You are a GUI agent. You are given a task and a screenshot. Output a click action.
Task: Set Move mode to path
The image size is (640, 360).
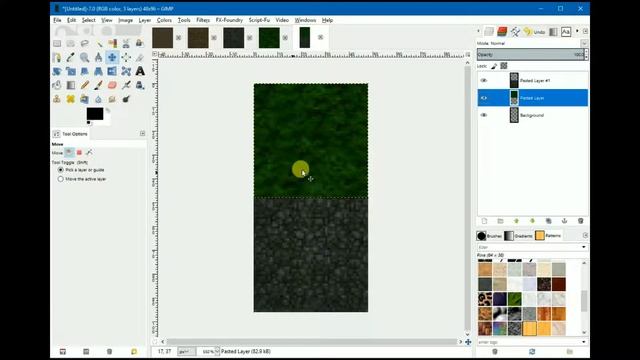pos(89,153)
